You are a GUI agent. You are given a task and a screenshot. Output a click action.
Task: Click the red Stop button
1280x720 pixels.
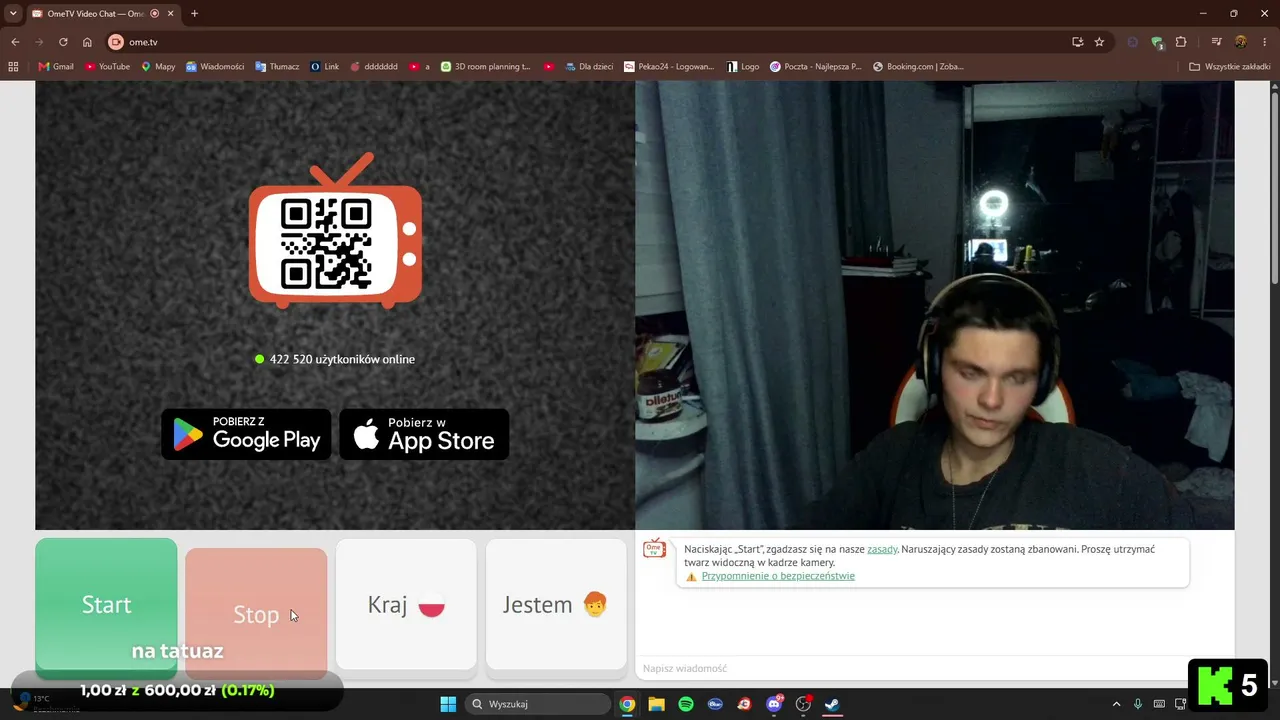coord(256,613)
